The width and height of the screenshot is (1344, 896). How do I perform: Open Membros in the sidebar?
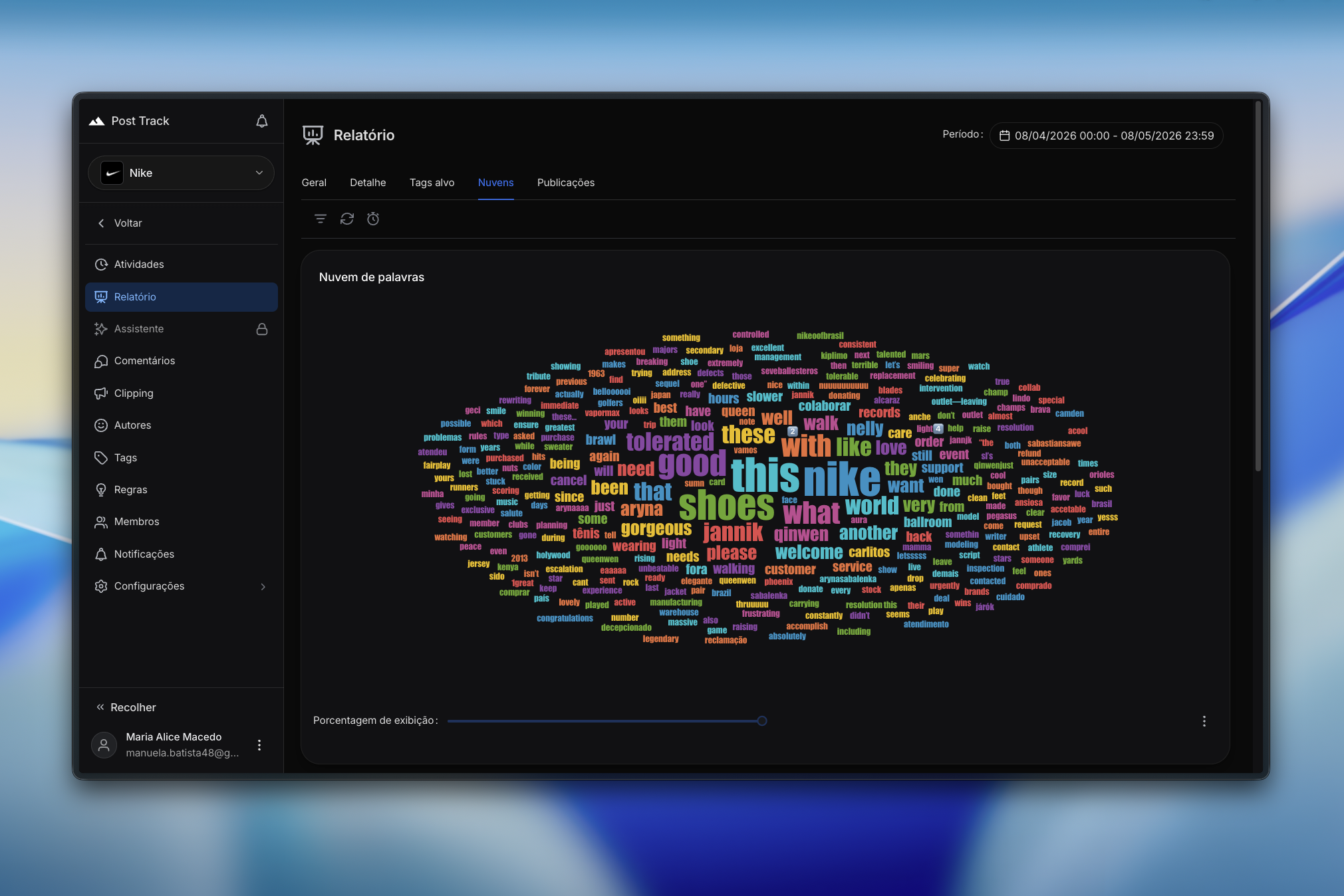tap(181, 522)
